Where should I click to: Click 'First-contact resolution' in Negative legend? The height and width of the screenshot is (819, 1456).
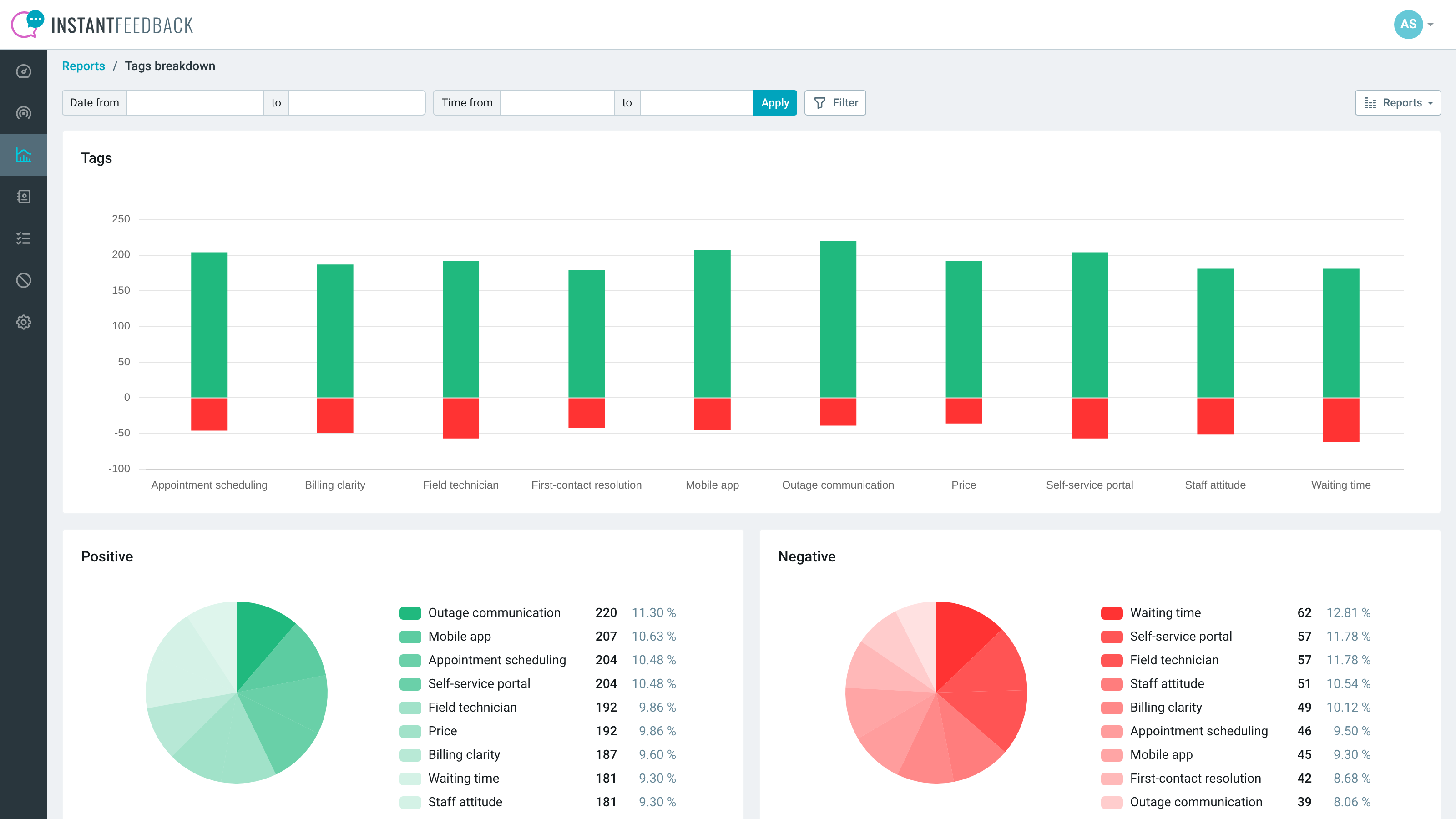1195,779
